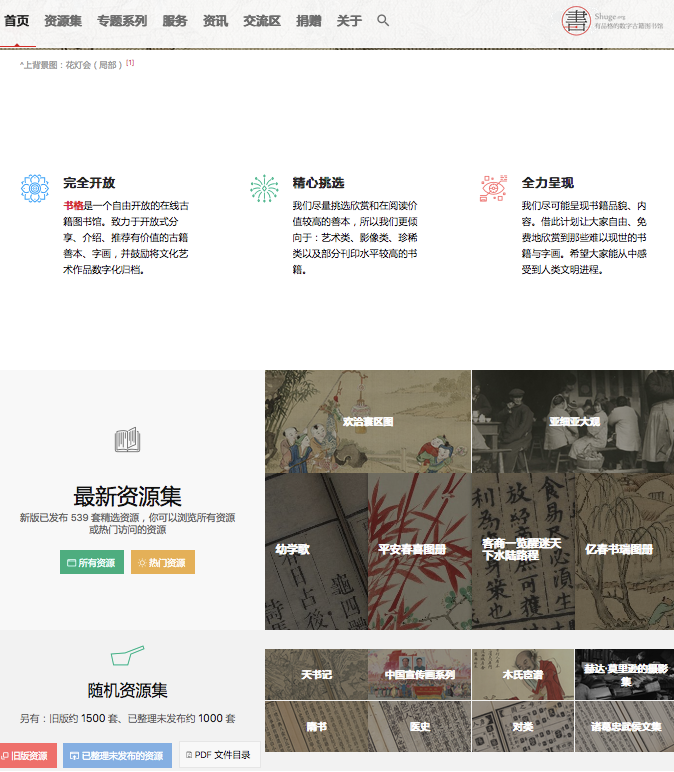Open the 隋书 thumbnail
Viewport: 674px width, 772px height.
click(x=316, y=726)
